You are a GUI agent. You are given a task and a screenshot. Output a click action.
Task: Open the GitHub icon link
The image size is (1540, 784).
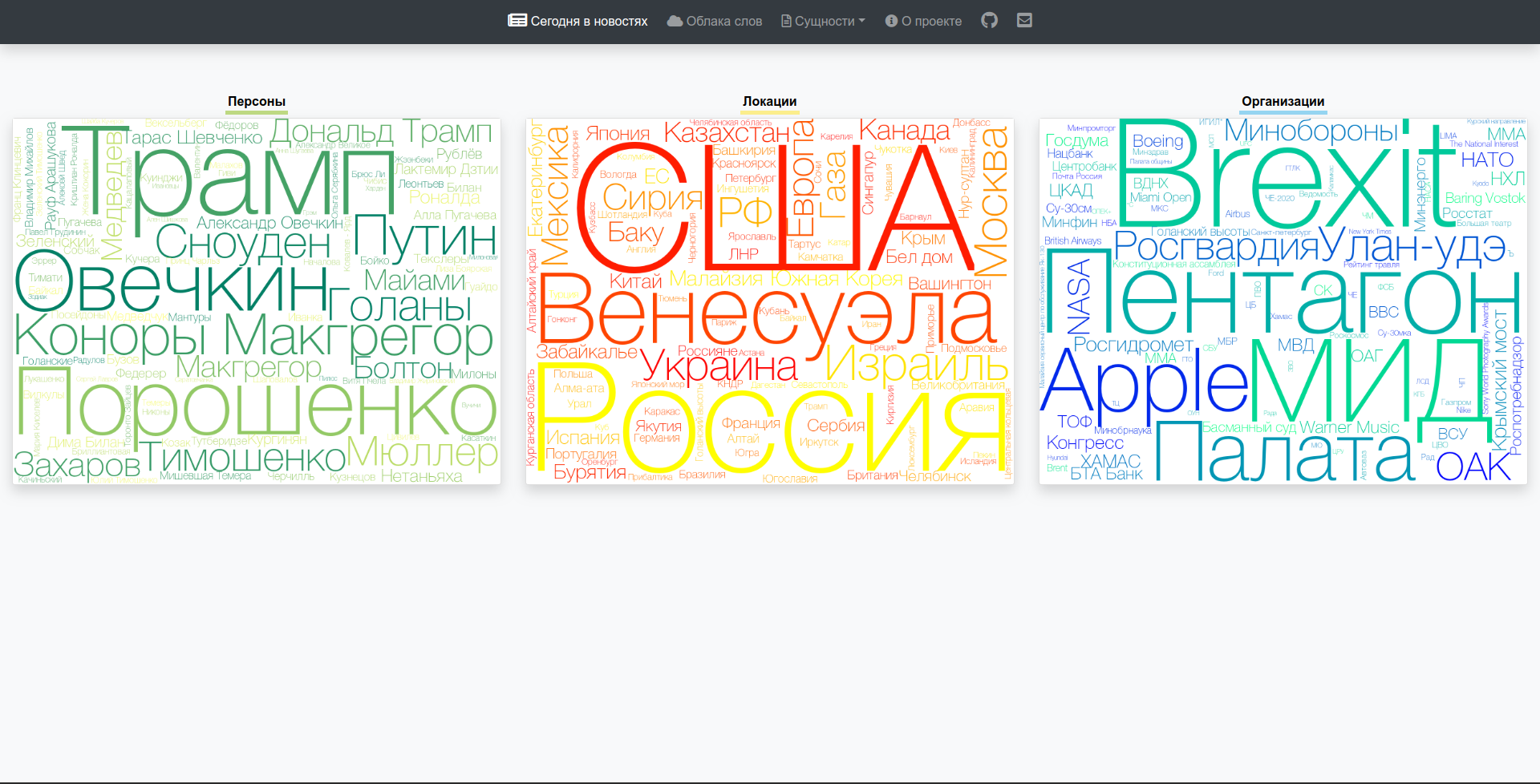click(989, 21)
